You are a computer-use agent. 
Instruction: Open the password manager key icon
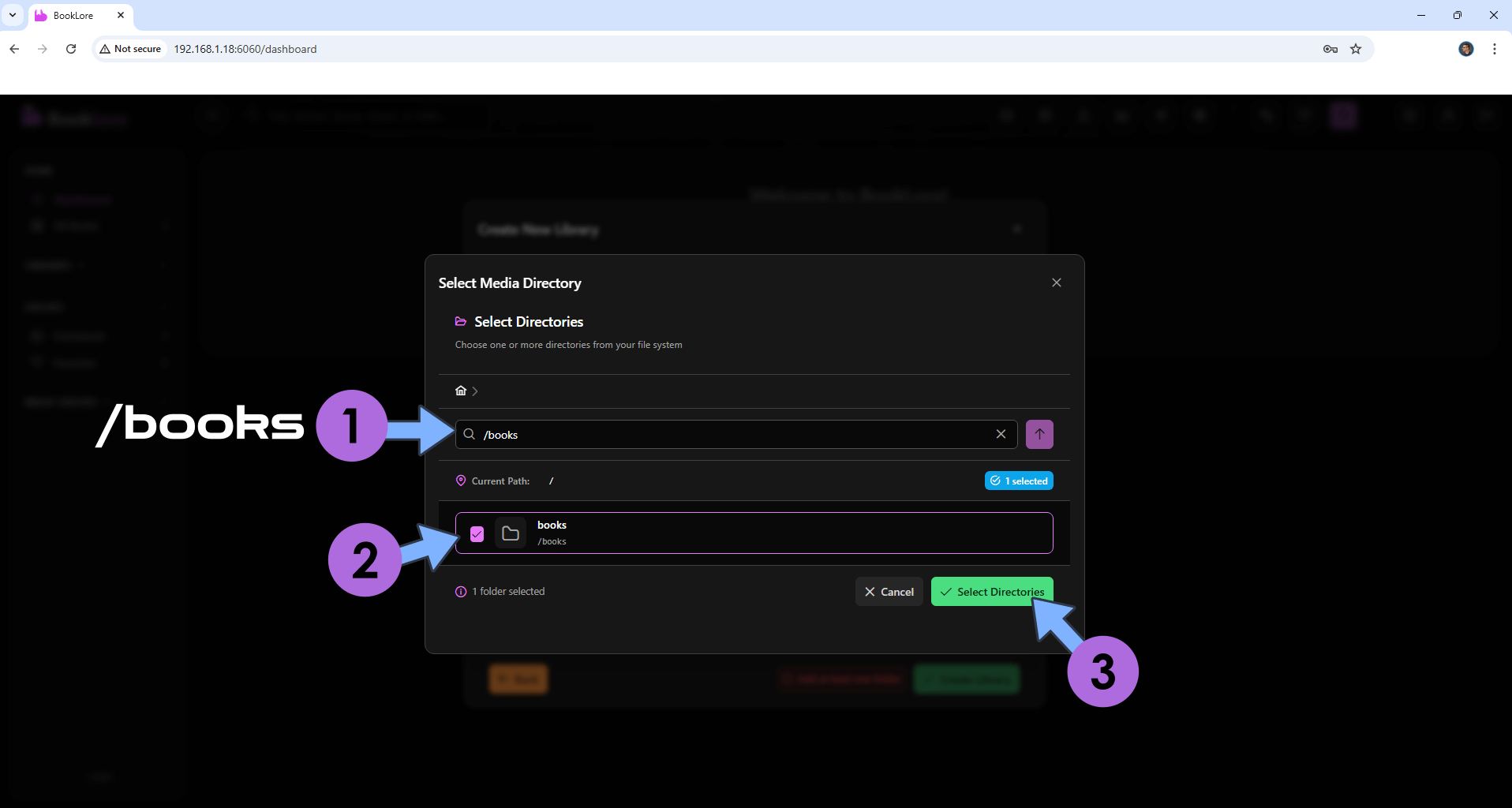point(1330,49)
